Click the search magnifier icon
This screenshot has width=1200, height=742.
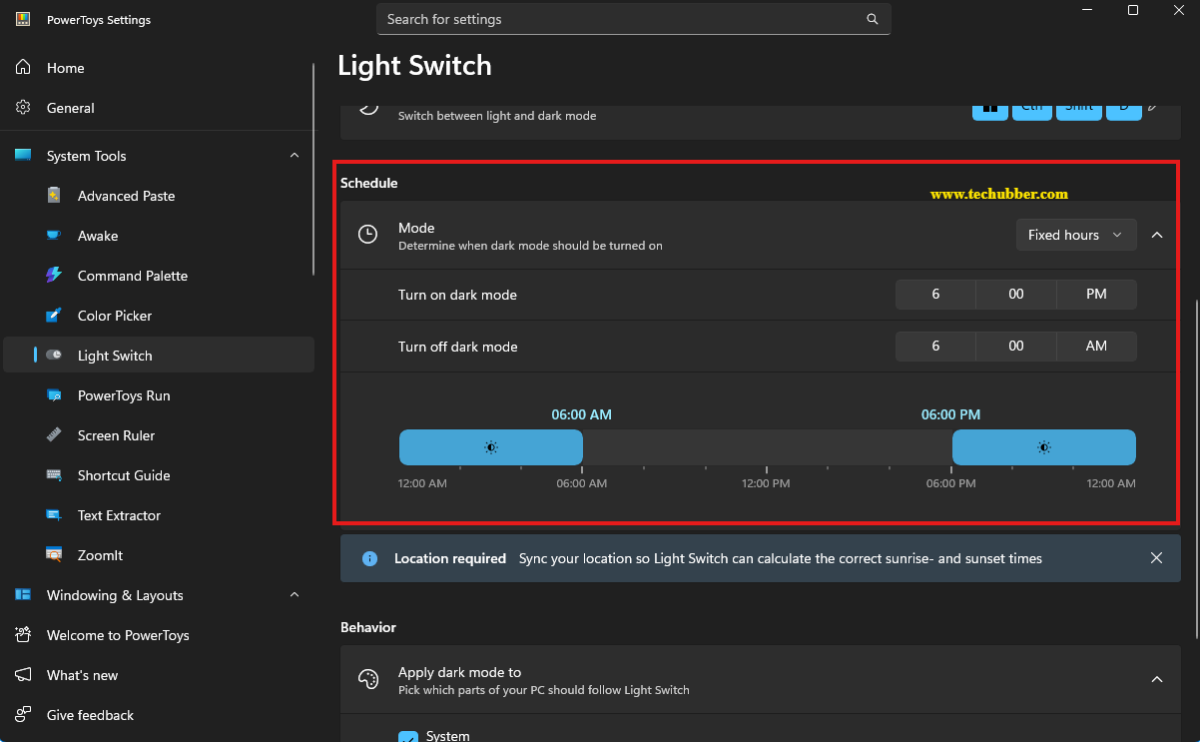coord(872,19)
